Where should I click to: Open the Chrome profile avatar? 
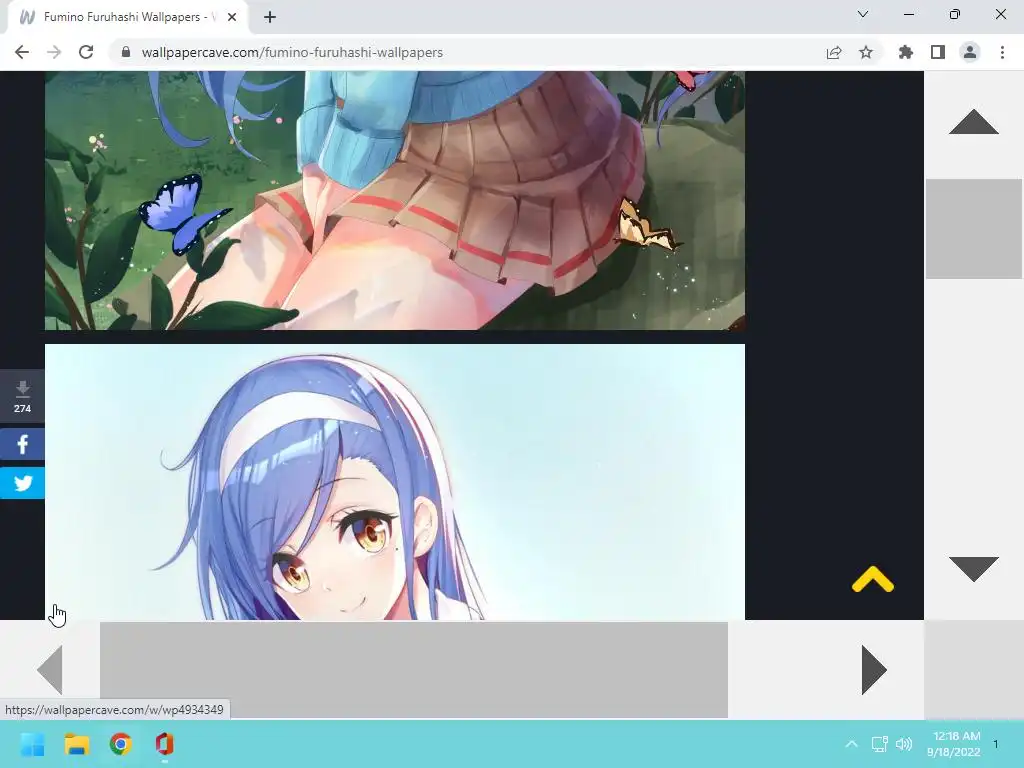(x=970, y=52)
